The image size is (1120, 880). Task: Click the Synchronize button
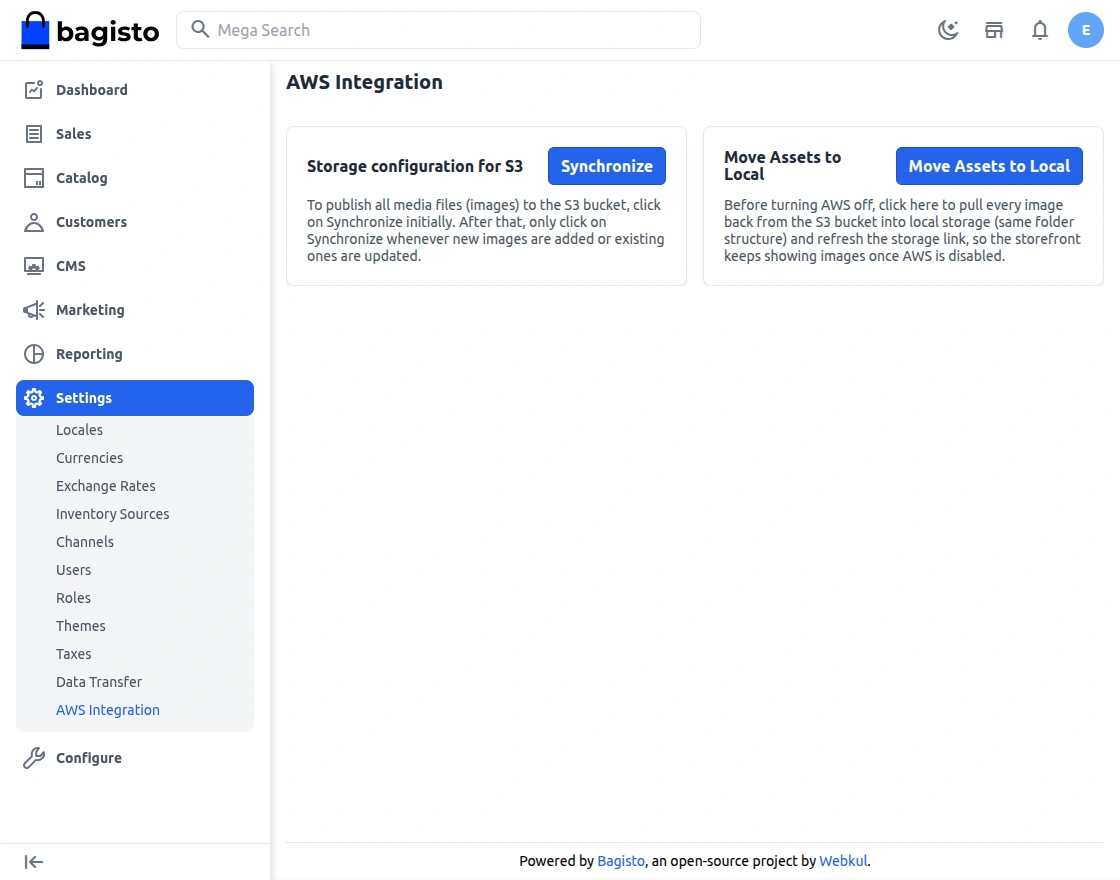[606, 166]
